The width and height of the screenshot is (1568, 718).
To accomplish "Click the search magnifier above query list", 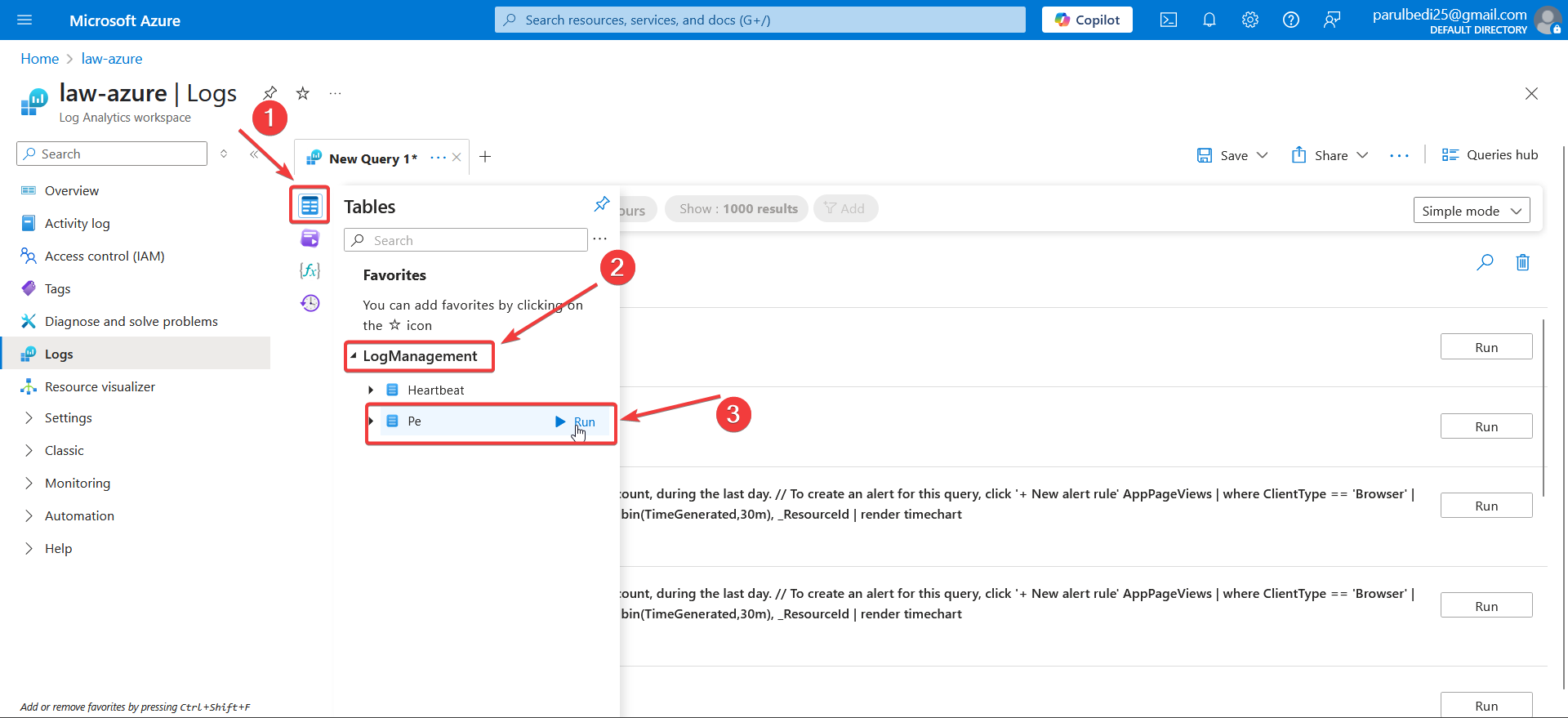I will (x=1485, y=262).
